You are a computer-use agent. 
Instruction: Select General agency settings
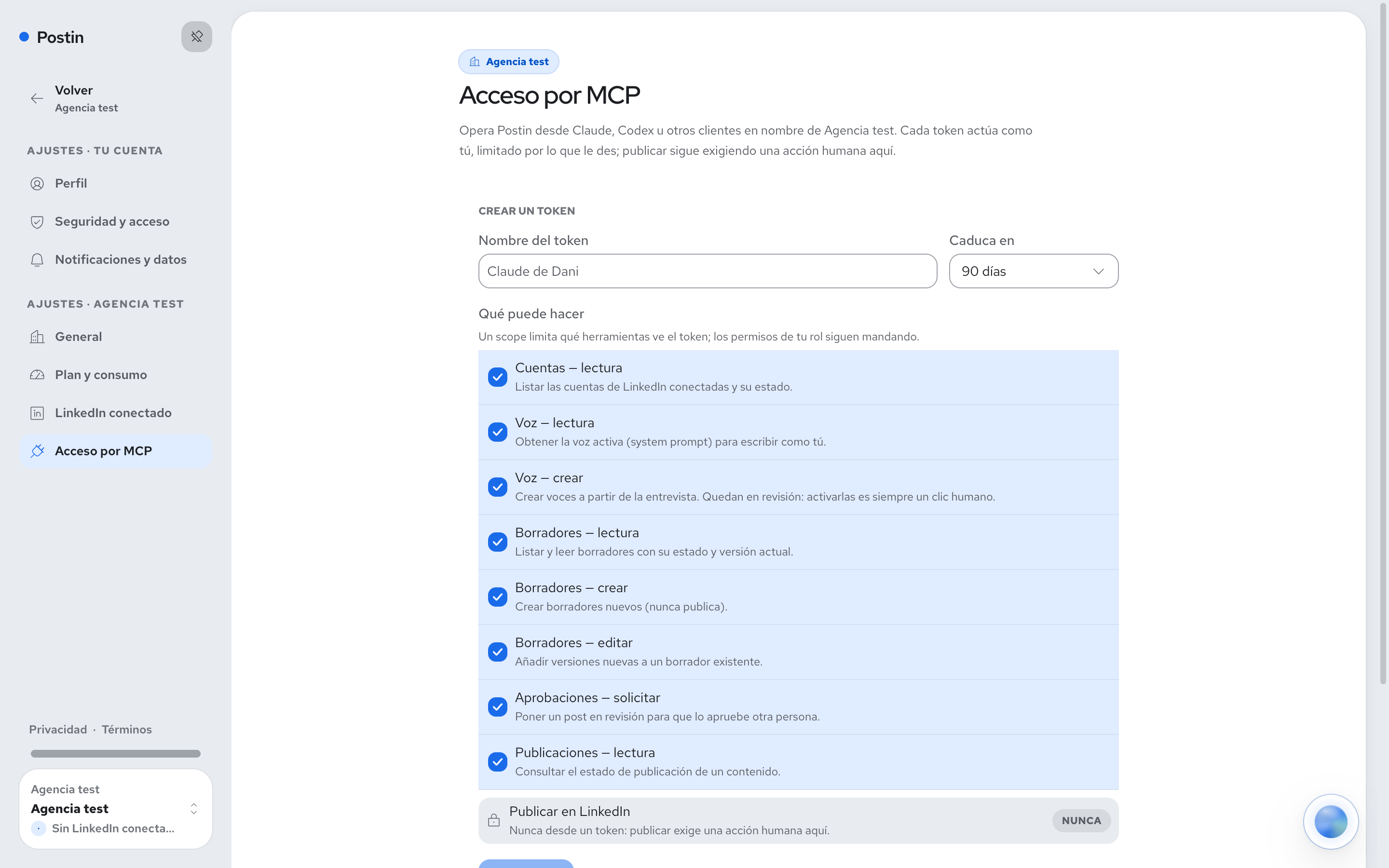[x=115, y=337]
